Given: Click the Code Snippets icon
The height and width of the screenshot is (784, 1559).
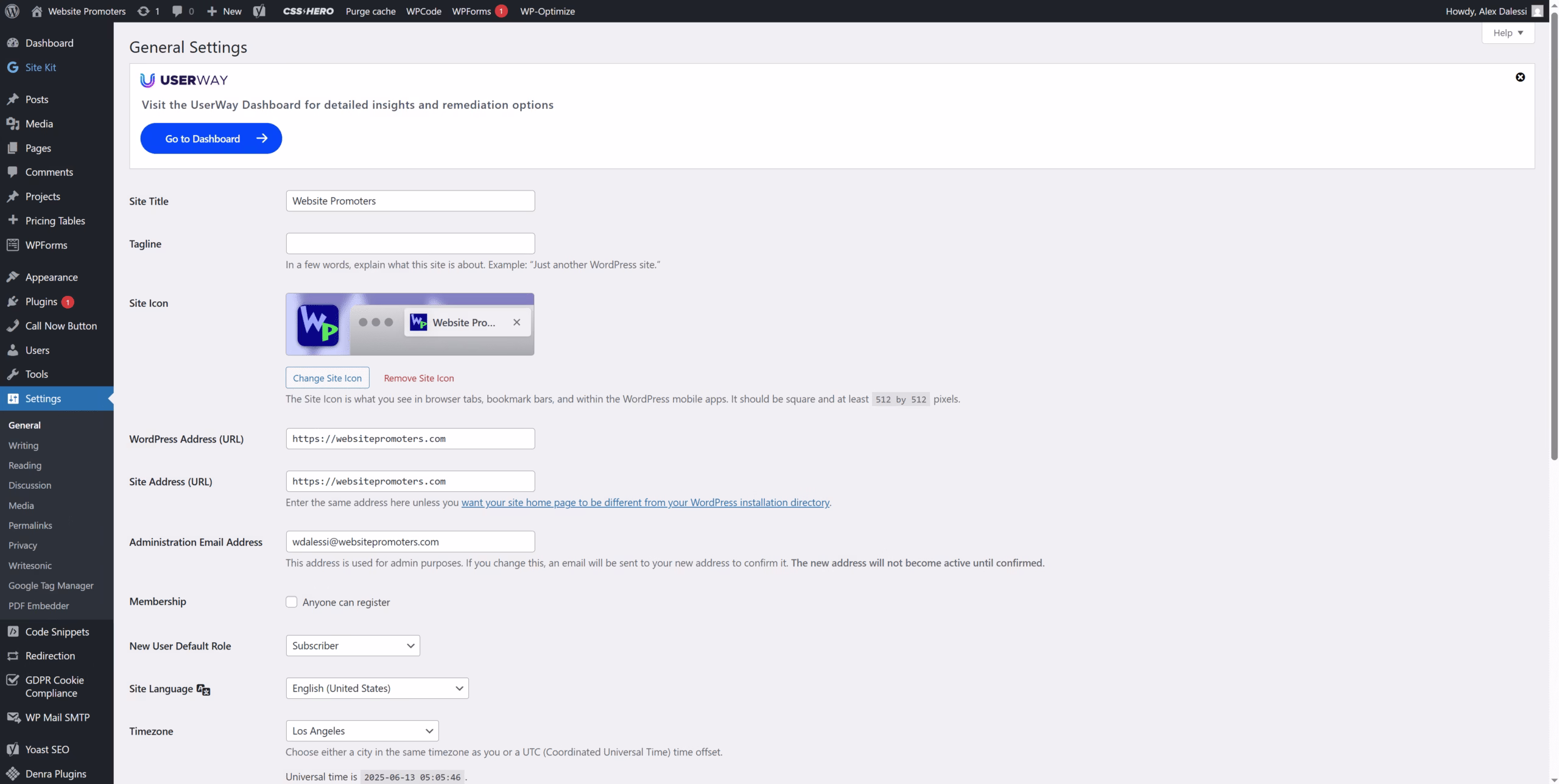Looking at the screenshot, I should pyautogui.click(x=13, y=632).
